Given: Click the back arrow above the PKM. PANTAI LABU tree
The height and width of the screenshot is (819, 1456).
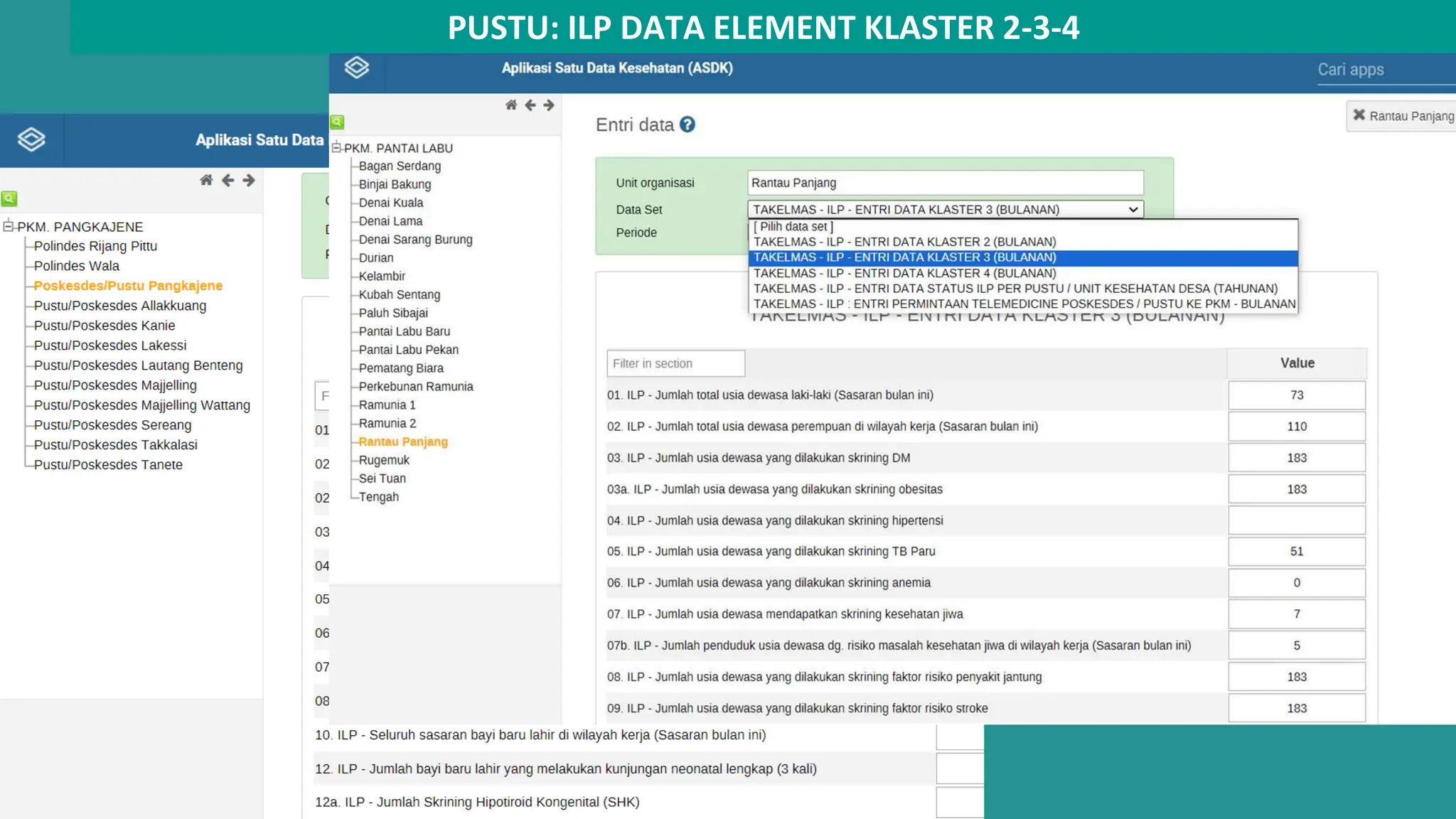Looking at the screenshot, I should click(x=530, y=105).
